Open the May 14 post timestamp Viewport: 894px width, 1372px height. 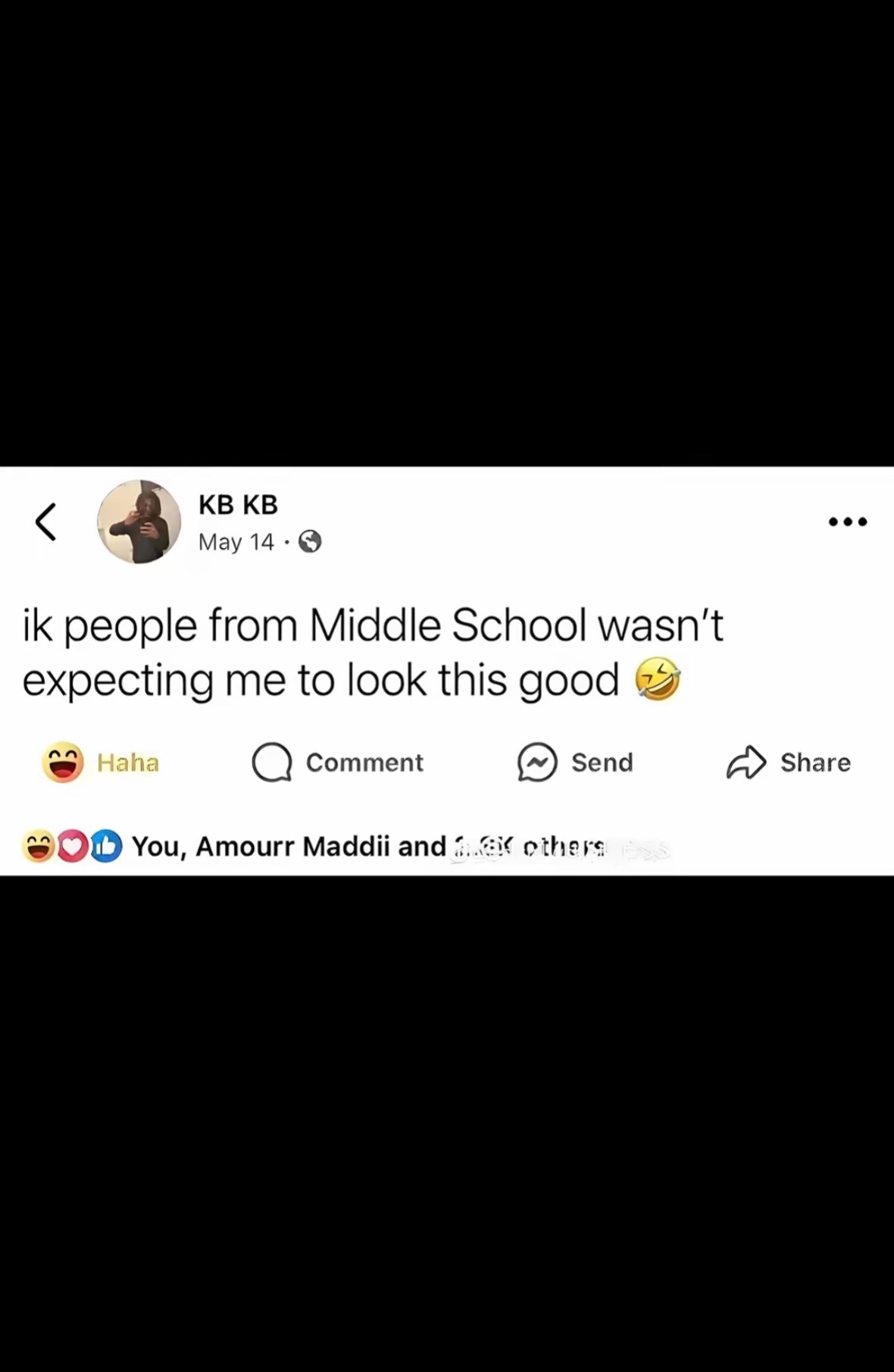point(236,542)
